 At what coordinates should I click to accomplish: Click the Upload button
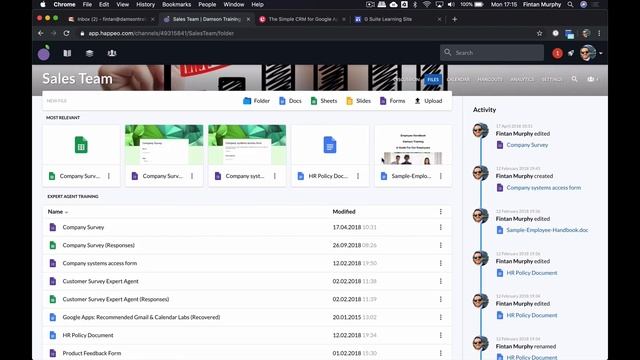tap(428, 101)
